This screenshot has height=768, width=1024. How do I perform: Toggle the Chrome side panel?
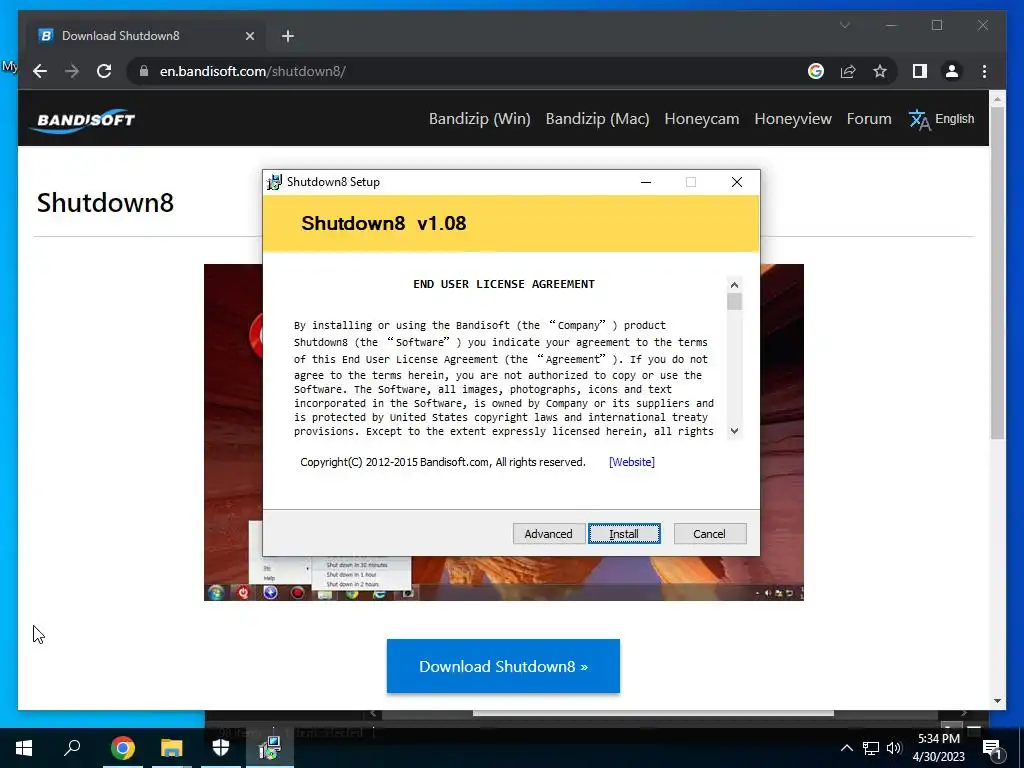coord(920,71)
